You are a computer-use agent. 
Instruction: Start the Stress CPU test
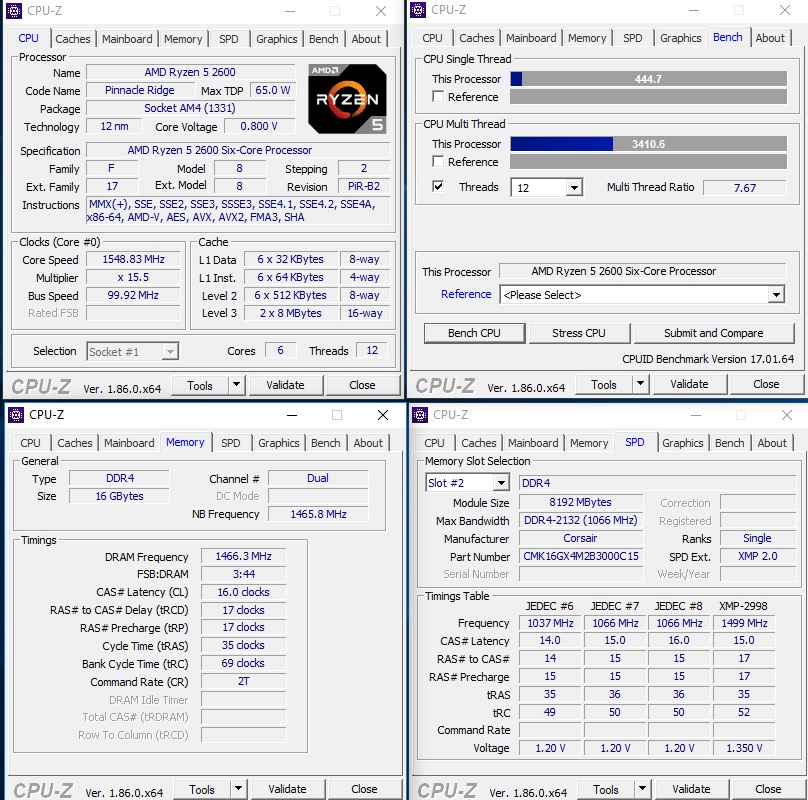point(579,333)
